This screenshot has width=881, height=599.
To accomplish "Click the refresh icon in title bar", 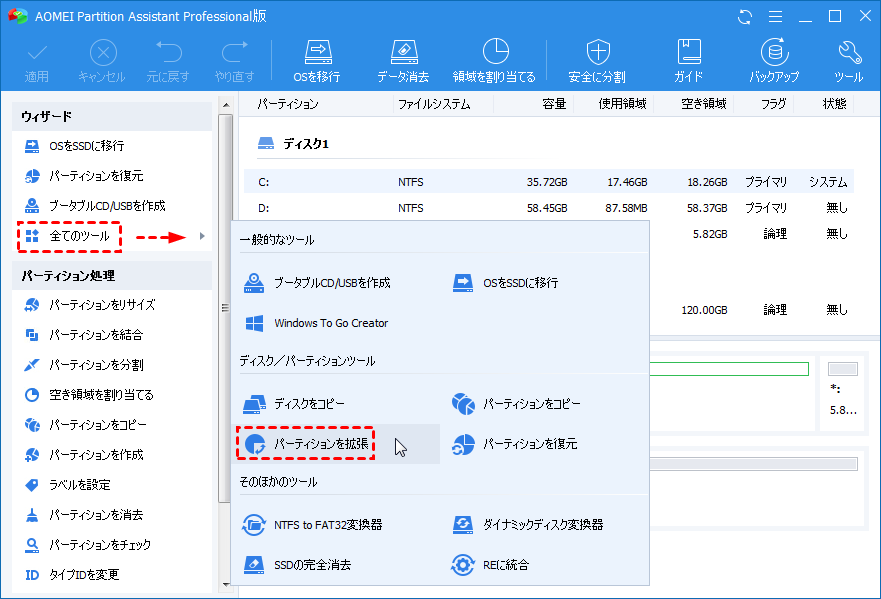I will [744, 17].
